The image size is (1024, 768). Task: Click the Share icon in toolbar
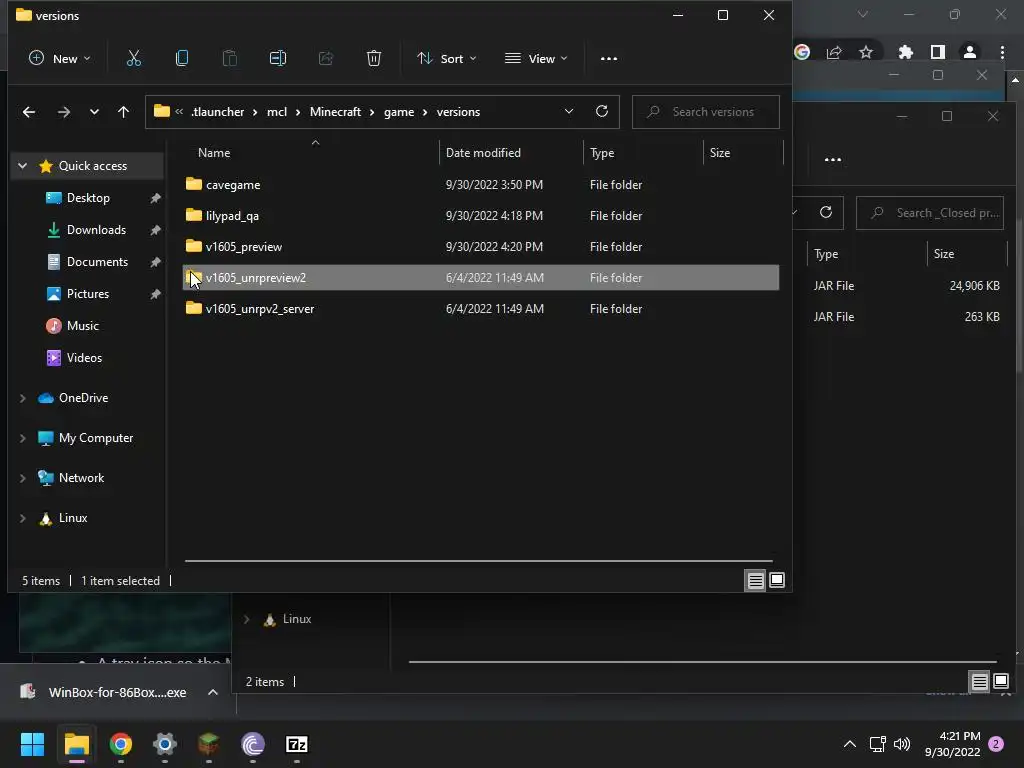pyautogui.click(x=325, y=58)
